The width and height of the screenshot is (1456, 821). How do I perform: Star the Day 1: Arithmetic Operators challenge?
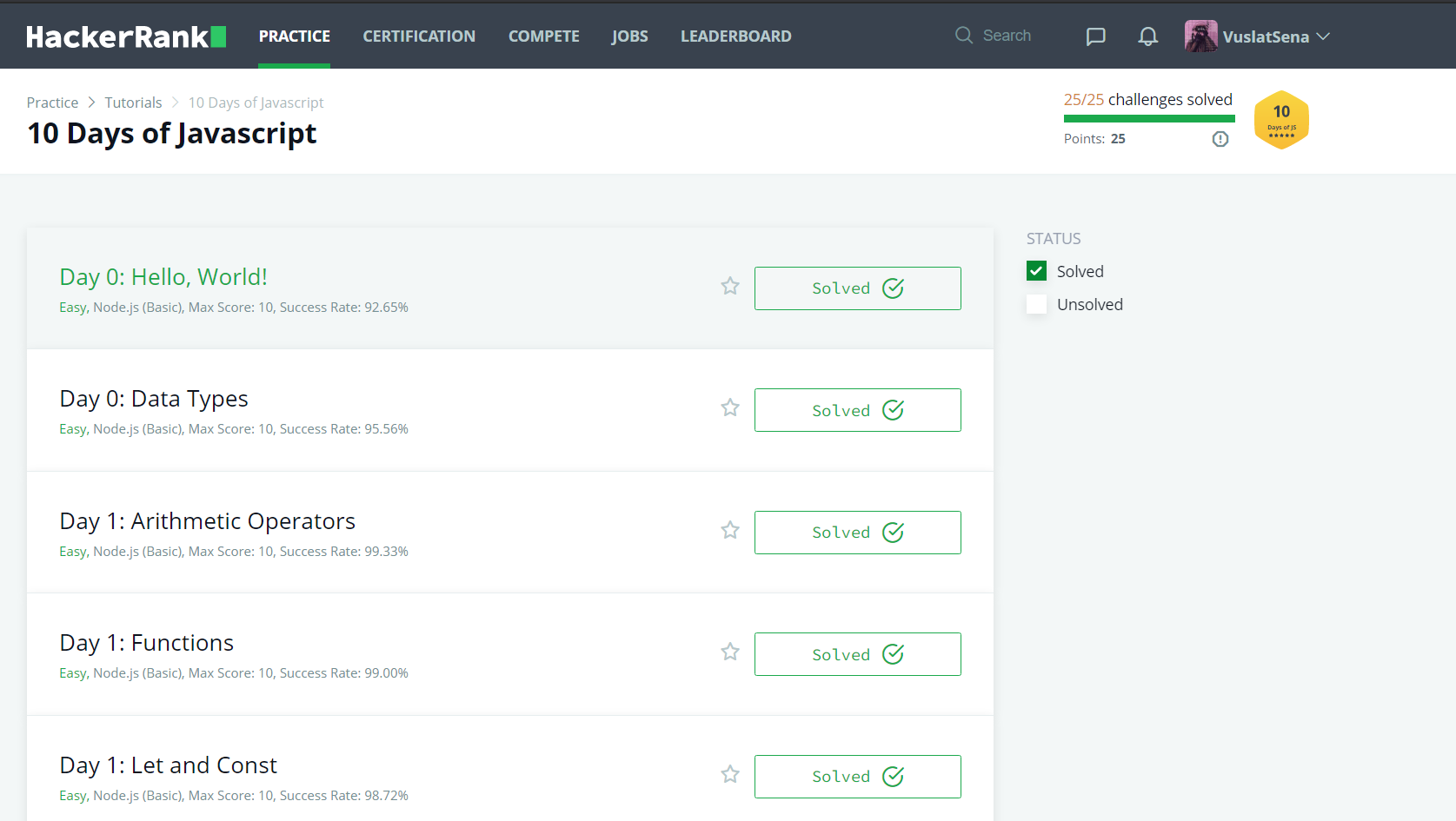click(729, 530)
